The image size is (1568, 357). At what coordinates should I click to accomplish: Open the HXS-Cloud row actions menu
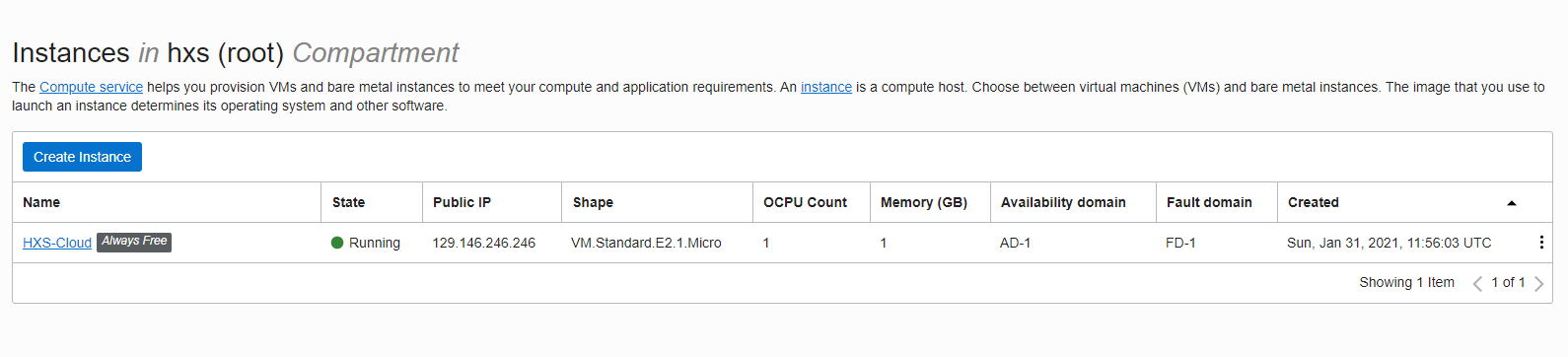coord(1541,243)
